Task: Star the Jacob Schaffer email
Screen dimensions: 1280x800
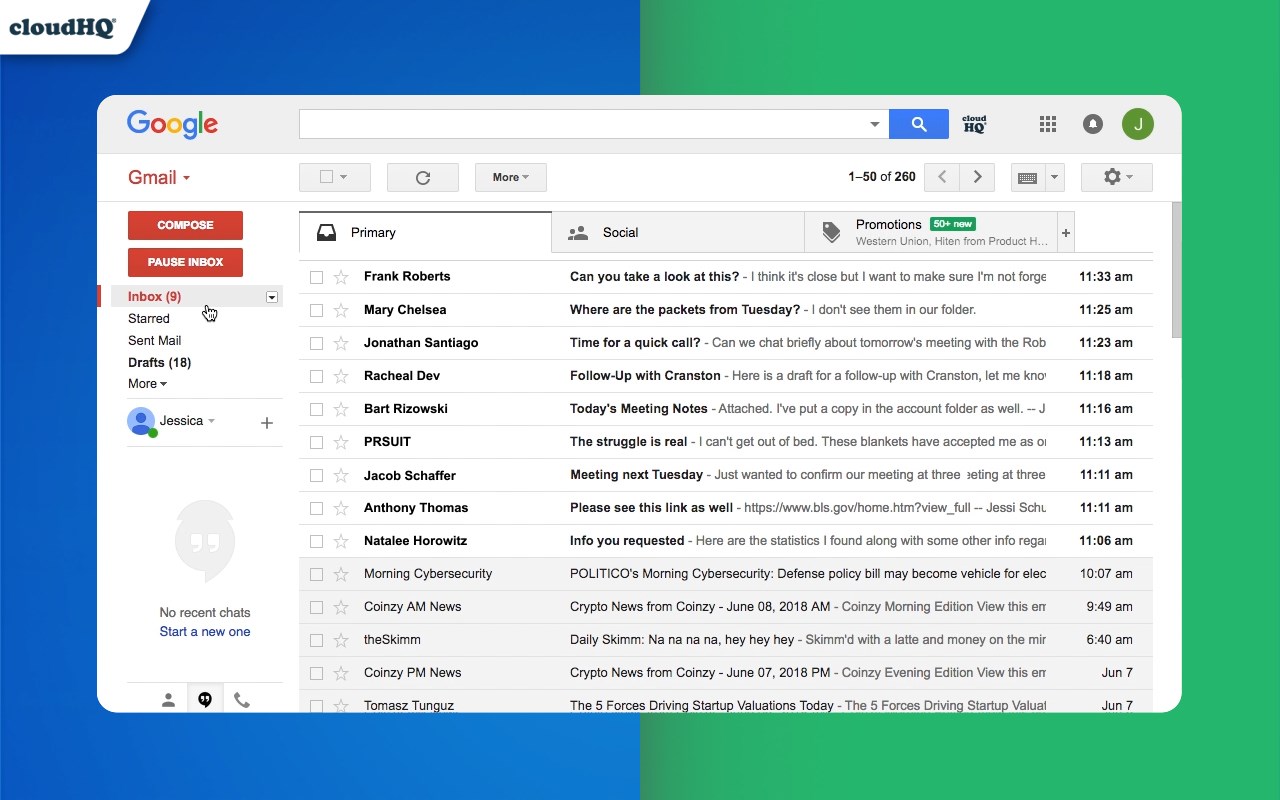Action: 341,475
